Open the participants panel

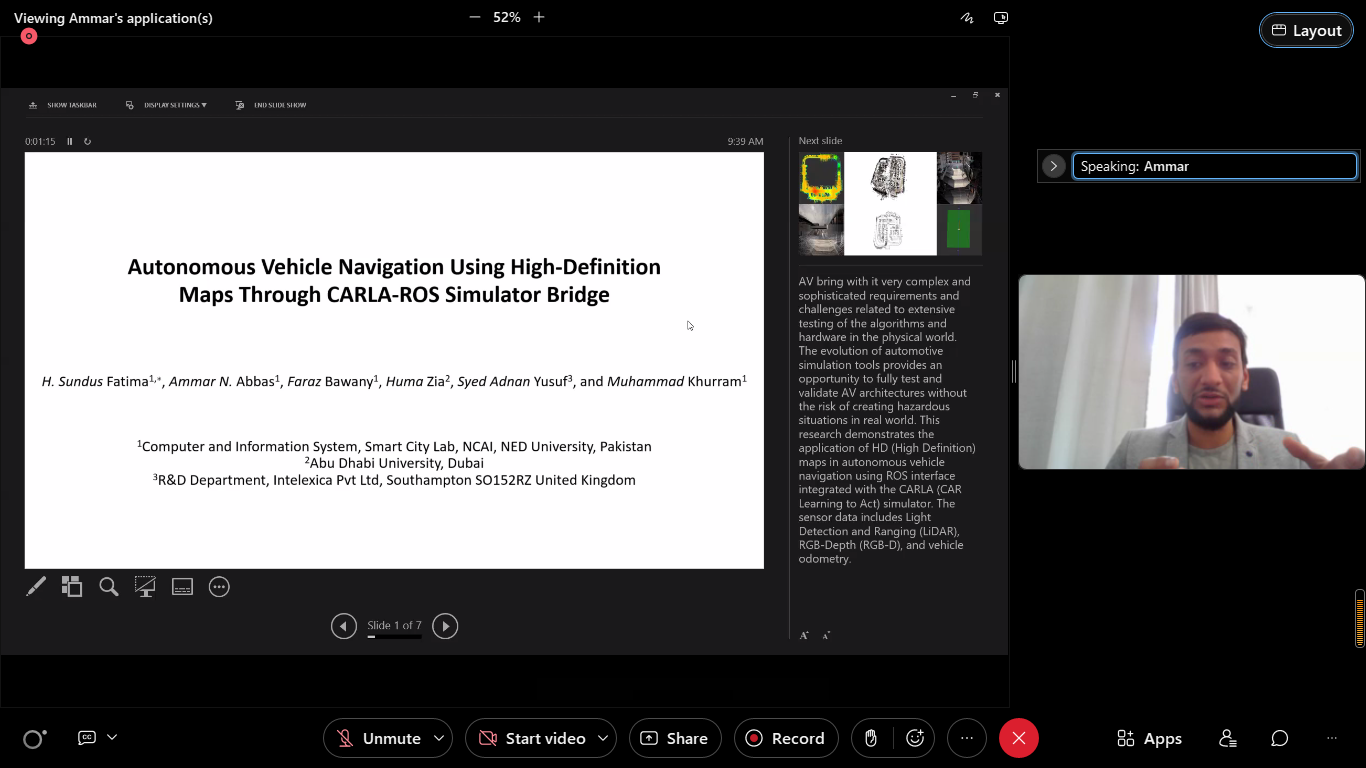coord(1228,738)
